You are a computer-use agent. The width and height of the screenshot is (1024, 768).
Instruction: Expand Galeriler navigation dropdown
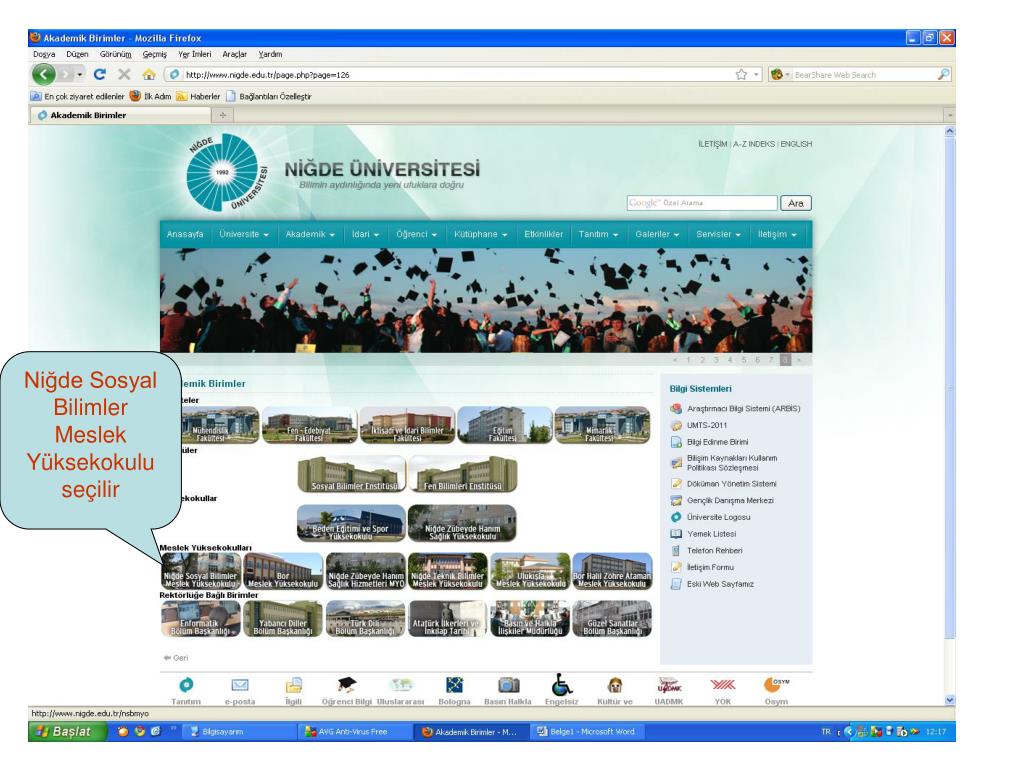pyautogui.click(x=657, y=234)
